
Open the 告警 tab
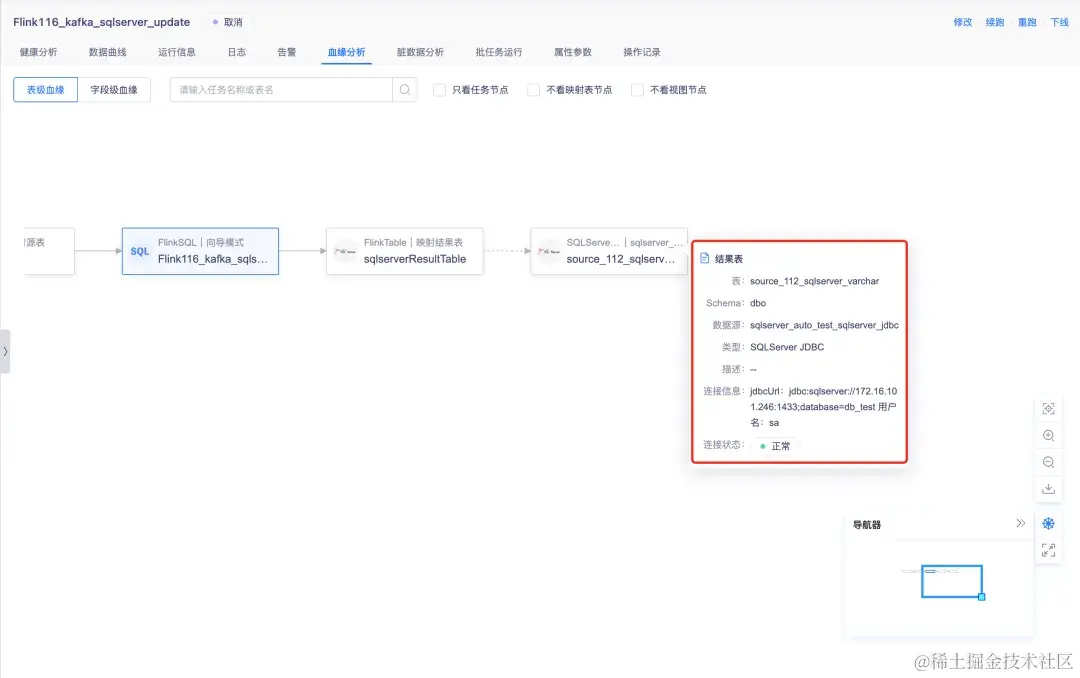coord(287,52)
